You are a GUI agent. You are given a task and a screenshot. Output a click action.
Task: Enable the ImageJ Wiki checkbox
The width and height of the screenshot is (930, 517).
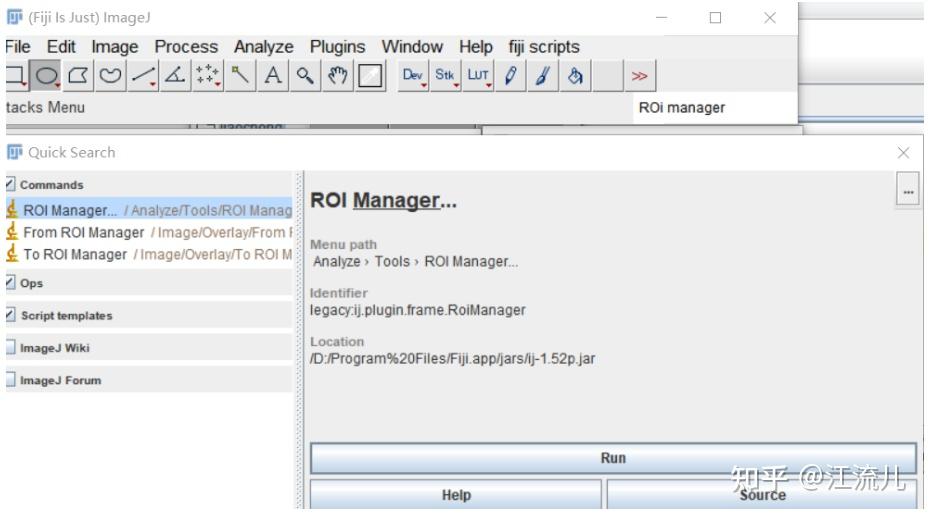(x=10, y=347)
